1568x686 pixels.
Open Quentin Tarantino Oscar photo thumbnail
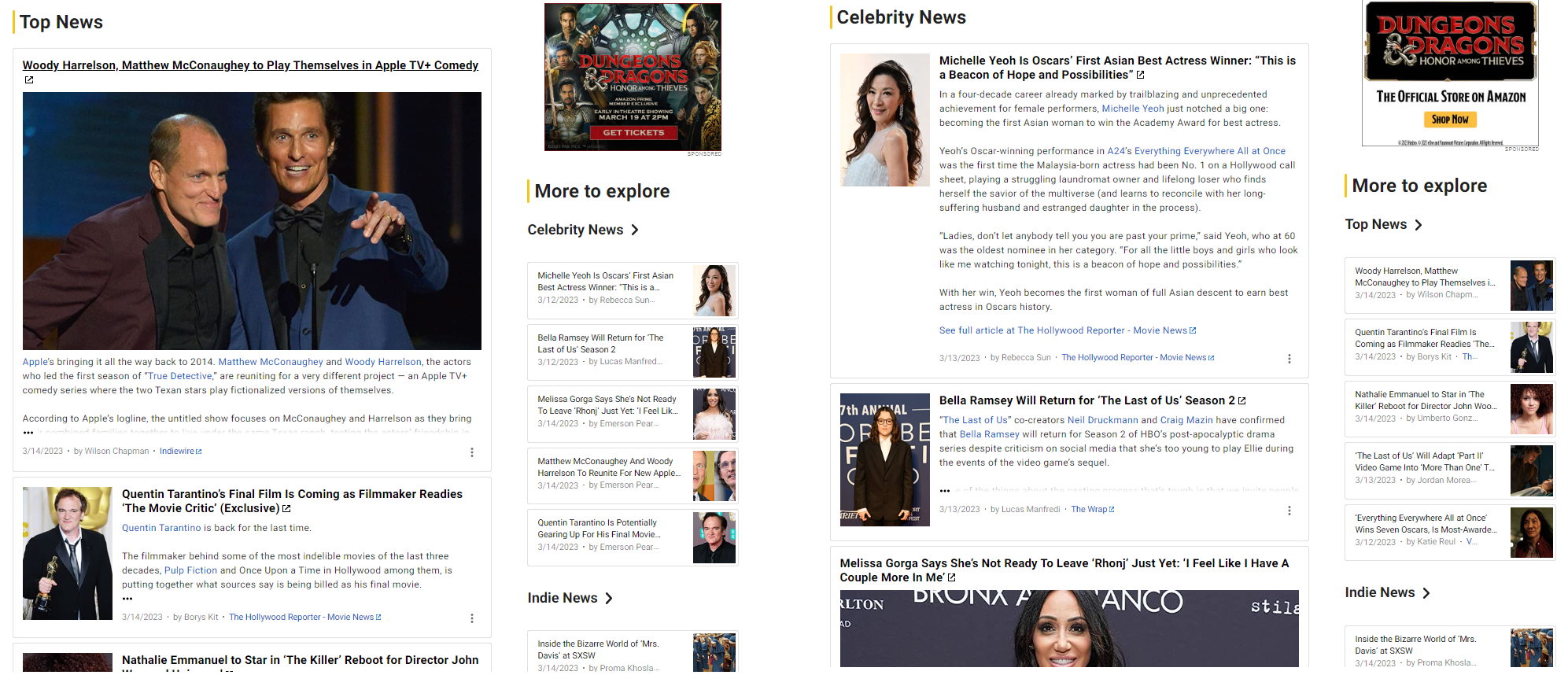pyautogui.click(x=68, y=554)
